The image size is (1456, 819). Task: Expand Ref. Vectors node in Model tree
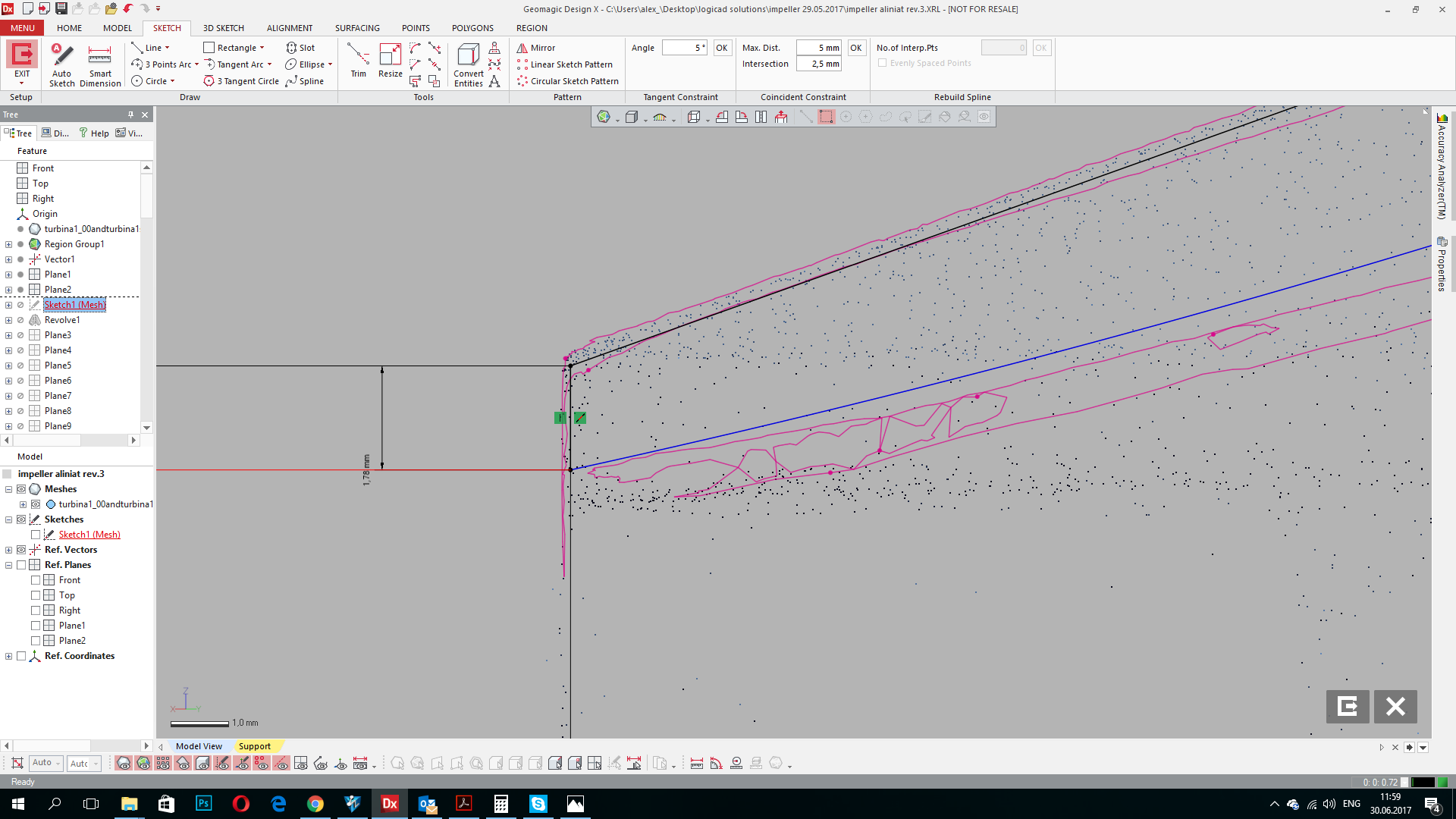pyautogui.click(x=8, y=550)
